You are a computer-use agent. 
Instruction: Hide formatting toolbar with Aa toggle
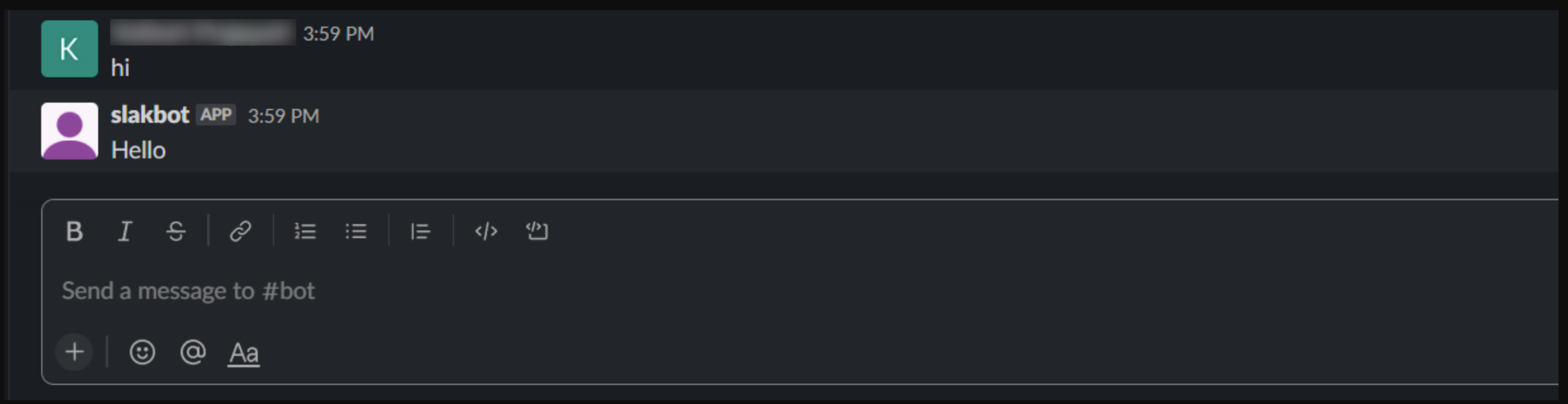[244, 353]
